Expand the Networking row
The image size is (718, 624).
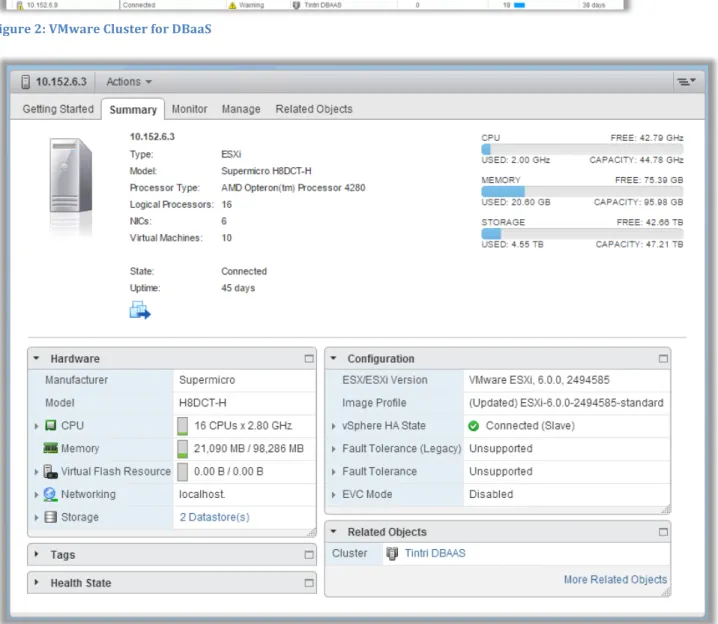[36, 495]
